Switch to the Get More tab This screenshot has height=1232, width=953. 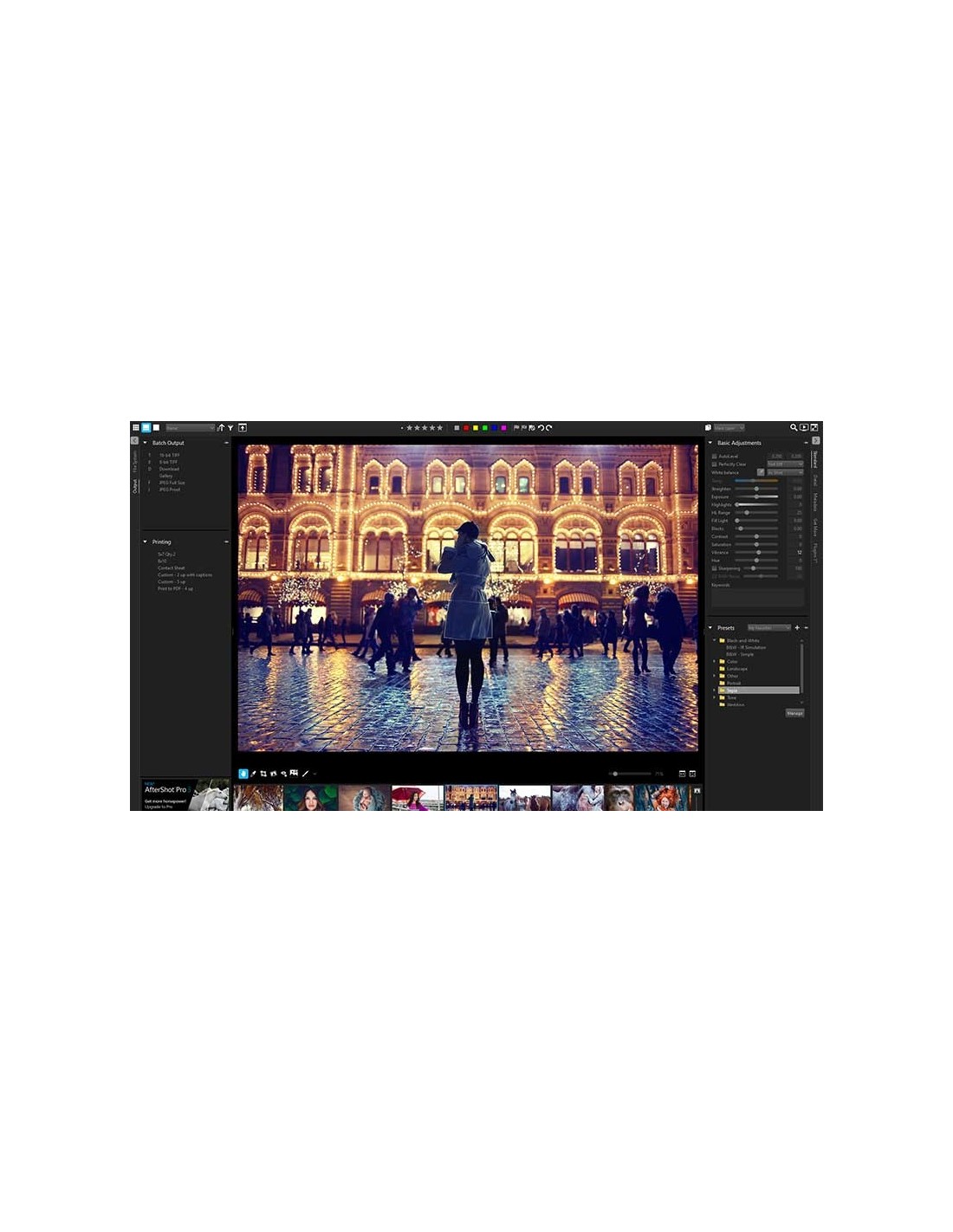815,527
